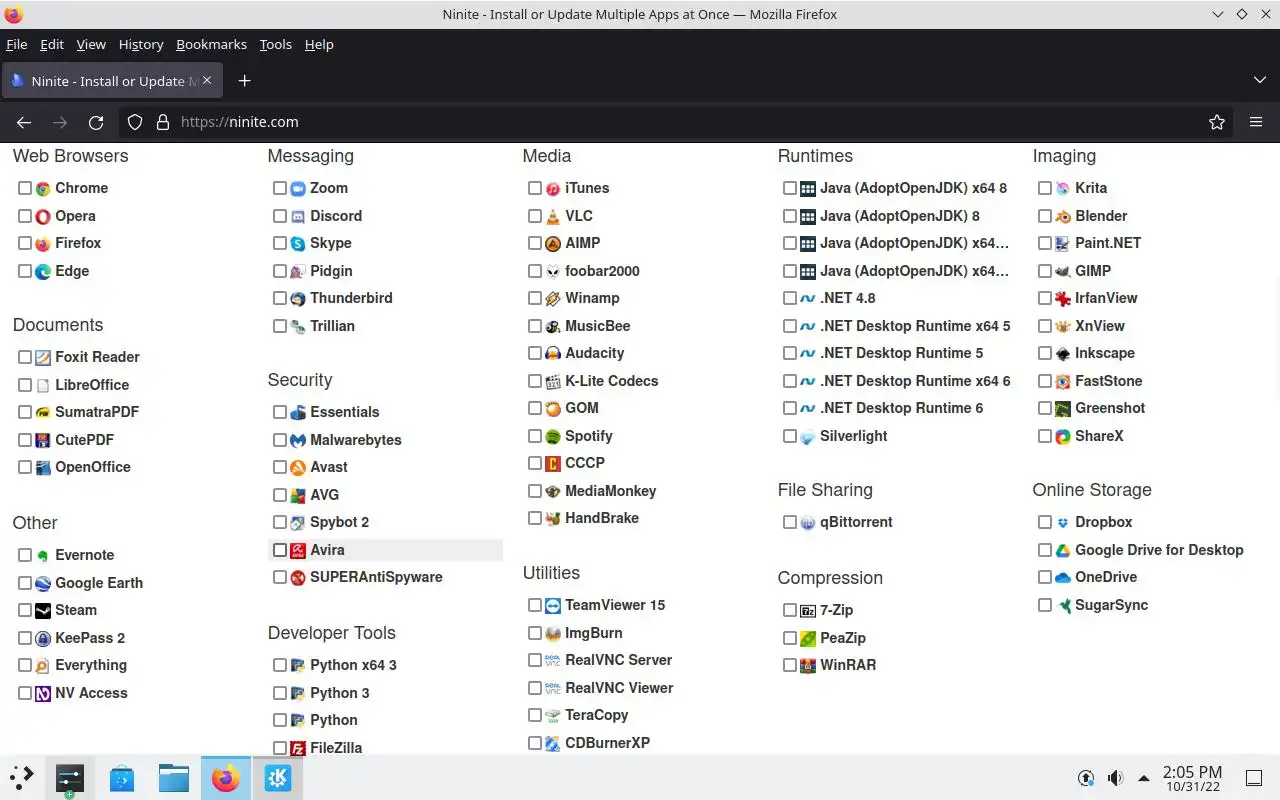Click the PeaZip label

click(843, 638)
